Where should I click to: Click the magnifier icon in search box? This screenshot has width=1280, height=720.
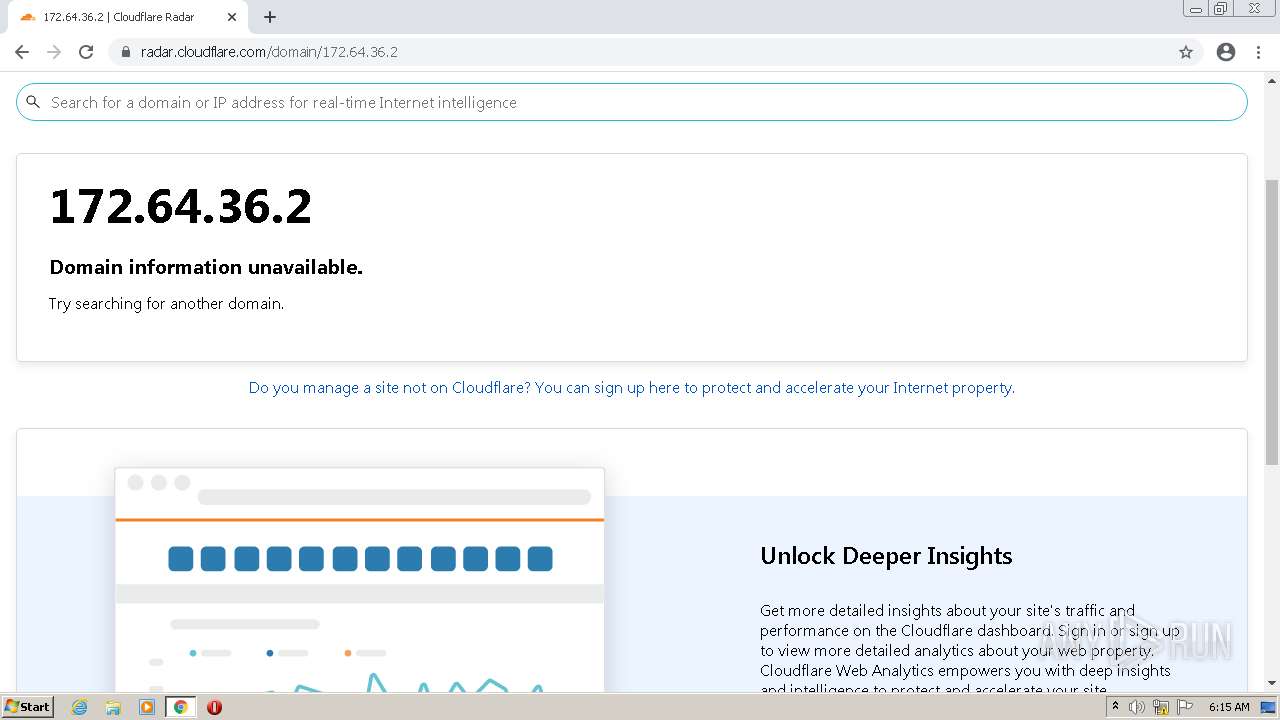coord(33,102)
